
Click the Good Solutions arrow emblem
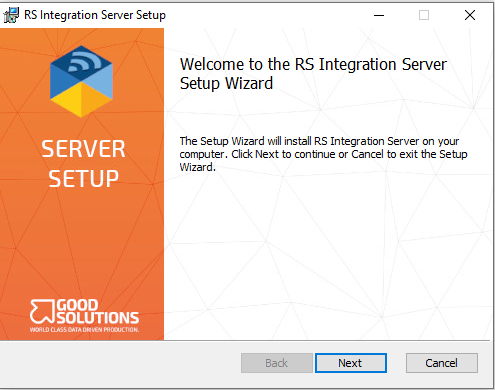coord(42,311)
